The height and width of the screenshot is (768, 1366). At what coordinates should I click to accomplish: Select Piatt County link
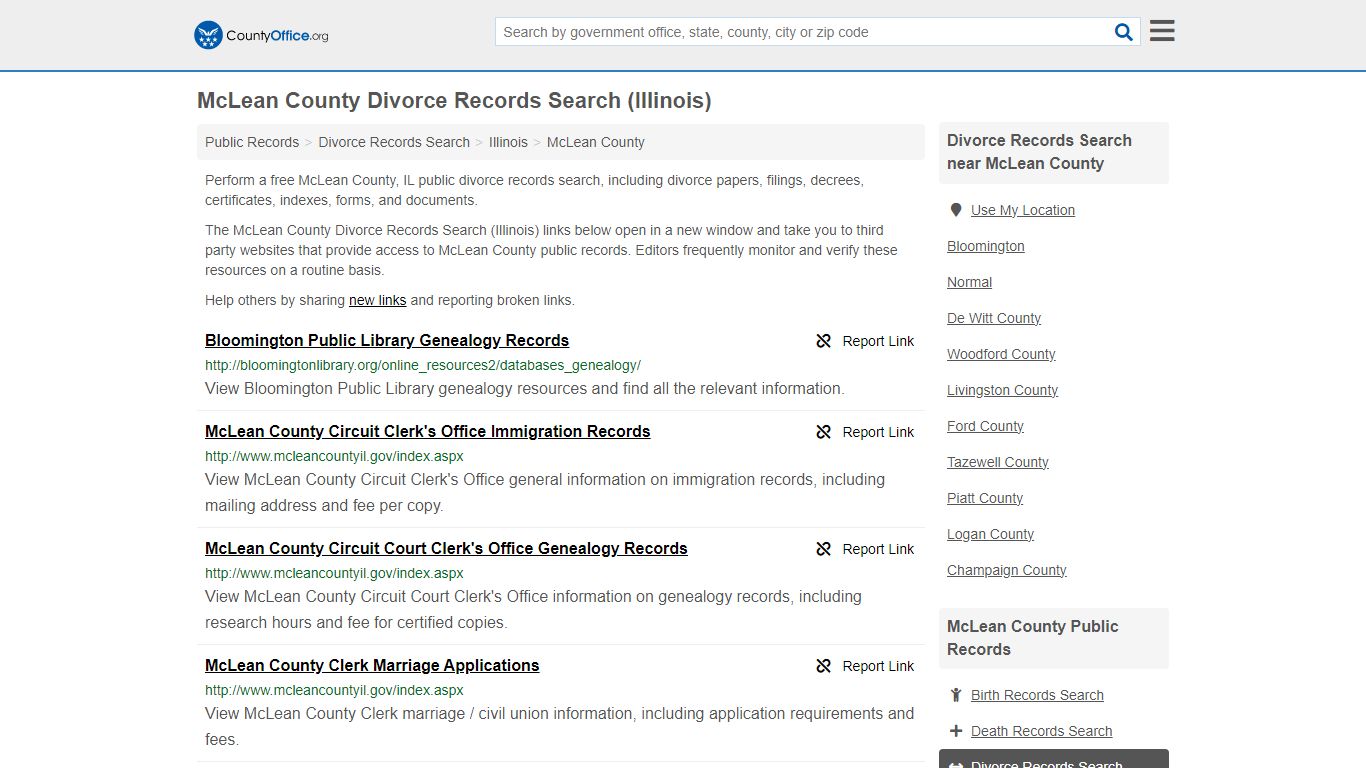tap(985, 498)
